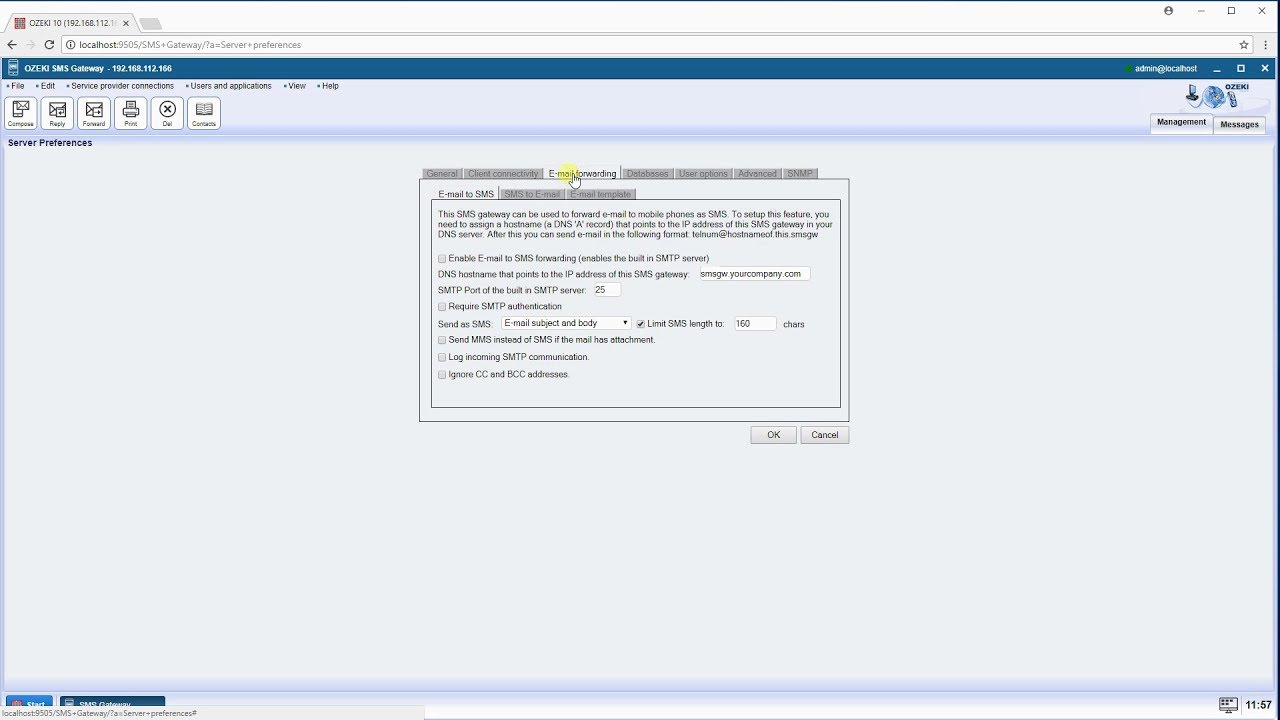Select the E-mail to SMS sub-tab
The width and height of the screenshot is (1280, 720).
466,194
